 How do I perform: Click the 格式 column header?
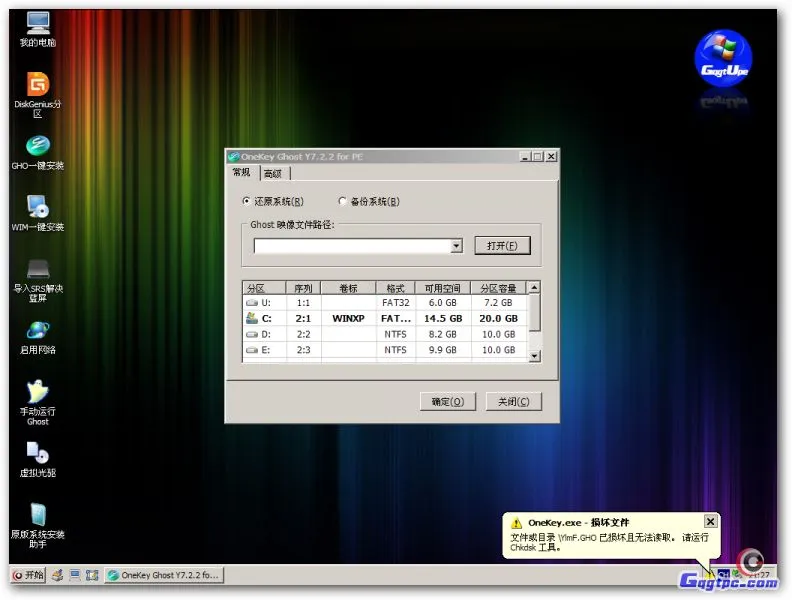(x=395, y=288)
